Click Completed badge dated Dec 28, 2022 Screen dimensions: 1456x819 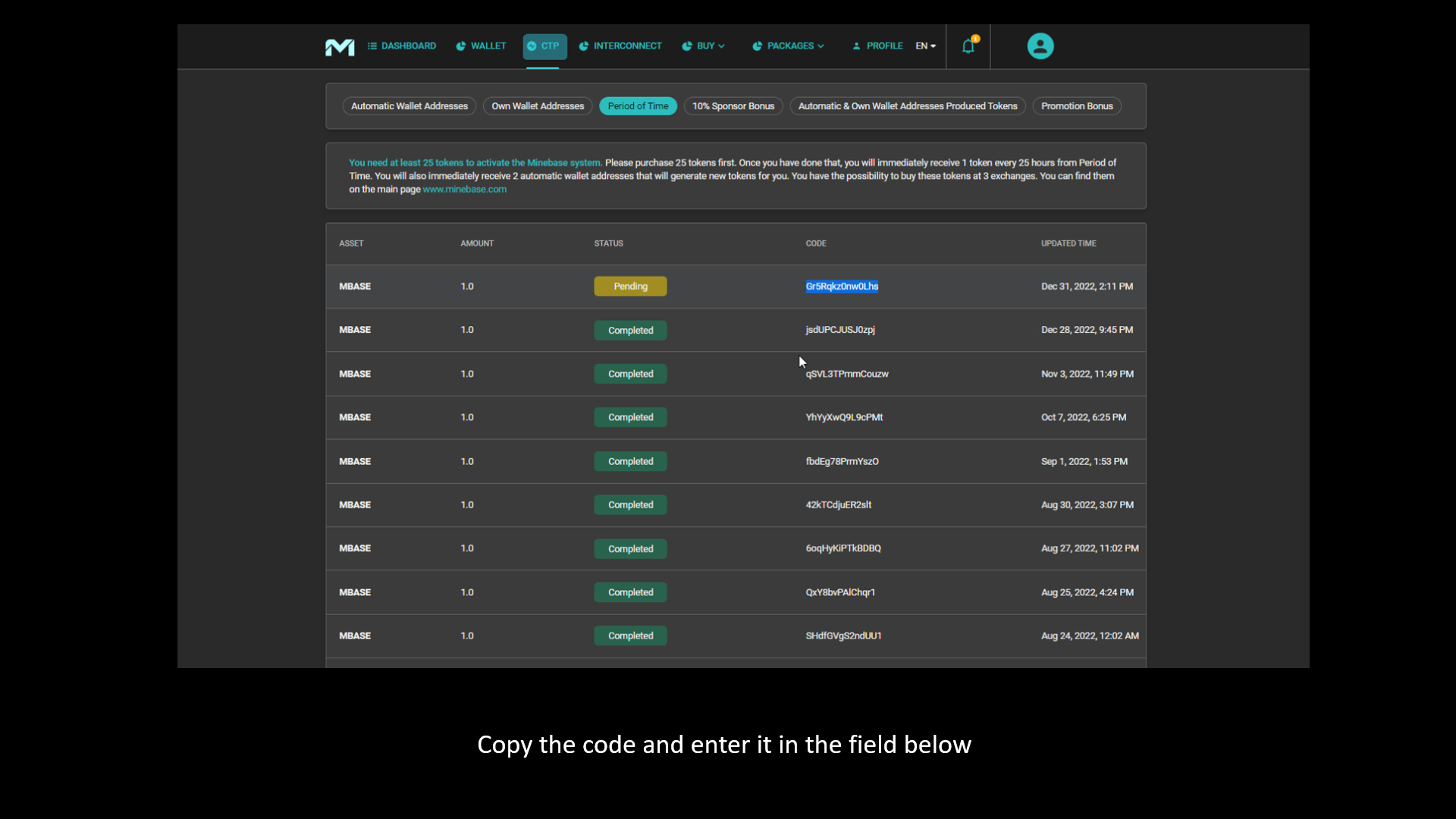(630, 330)
